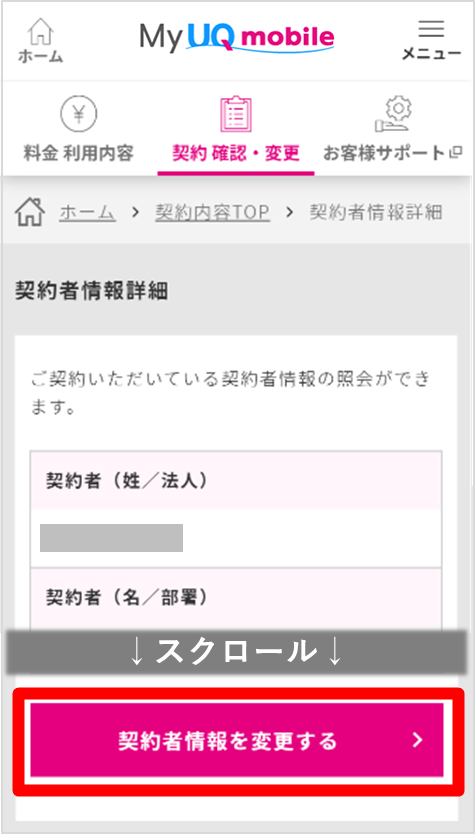Switch to 料金 利用内容 tab
Viewport: 475px width, 834px height.
pyautogui.click(x=78, y=154)
